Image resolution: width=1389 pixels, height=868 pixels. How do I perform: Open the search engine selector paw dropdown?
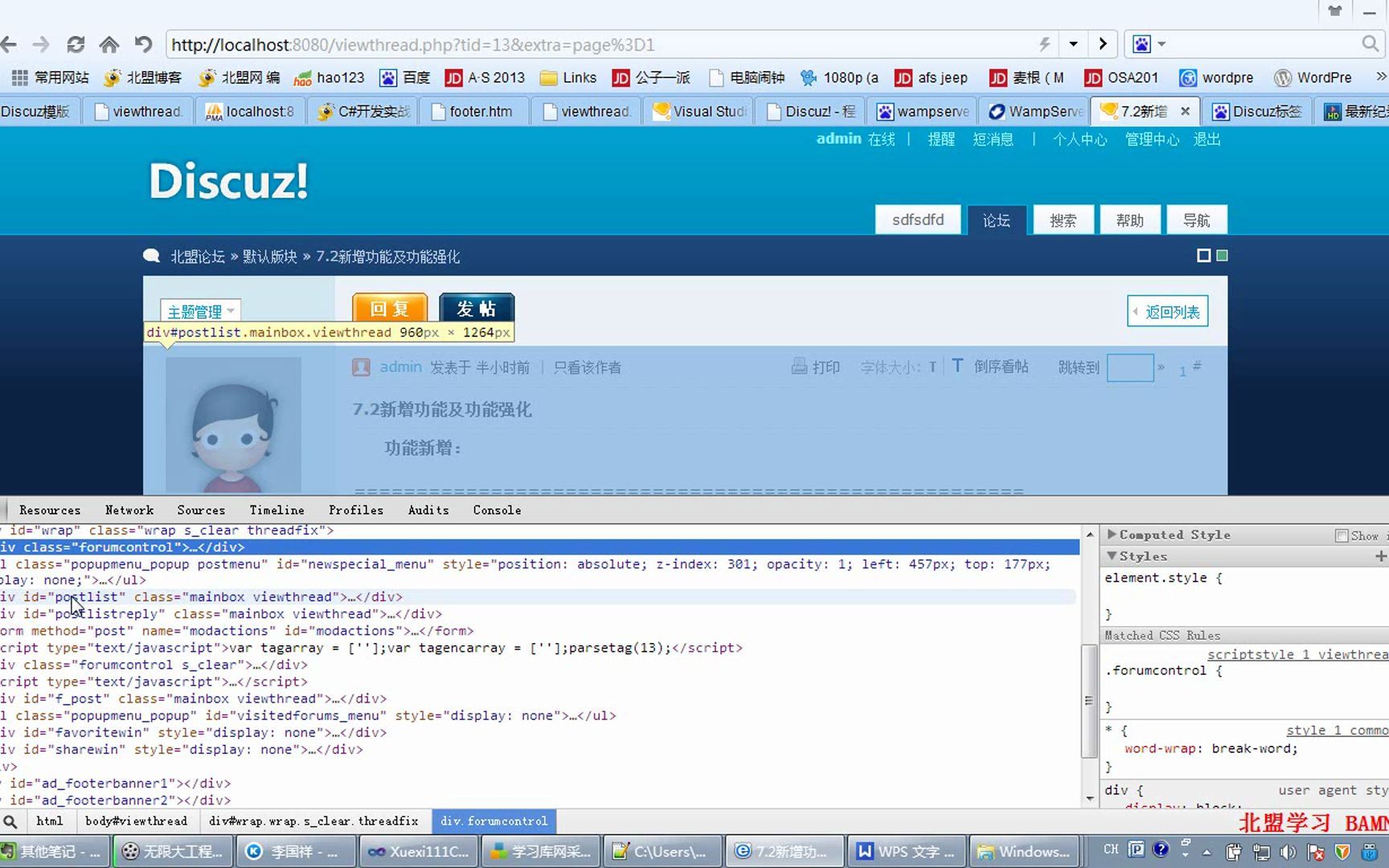tap(1149, 44)
